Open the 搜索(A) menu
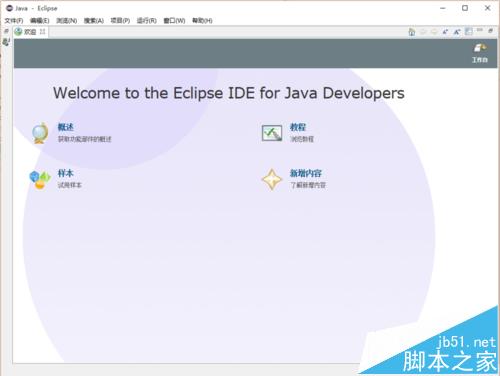Screen dimensions: 500x376 click(x=94, y=21)
